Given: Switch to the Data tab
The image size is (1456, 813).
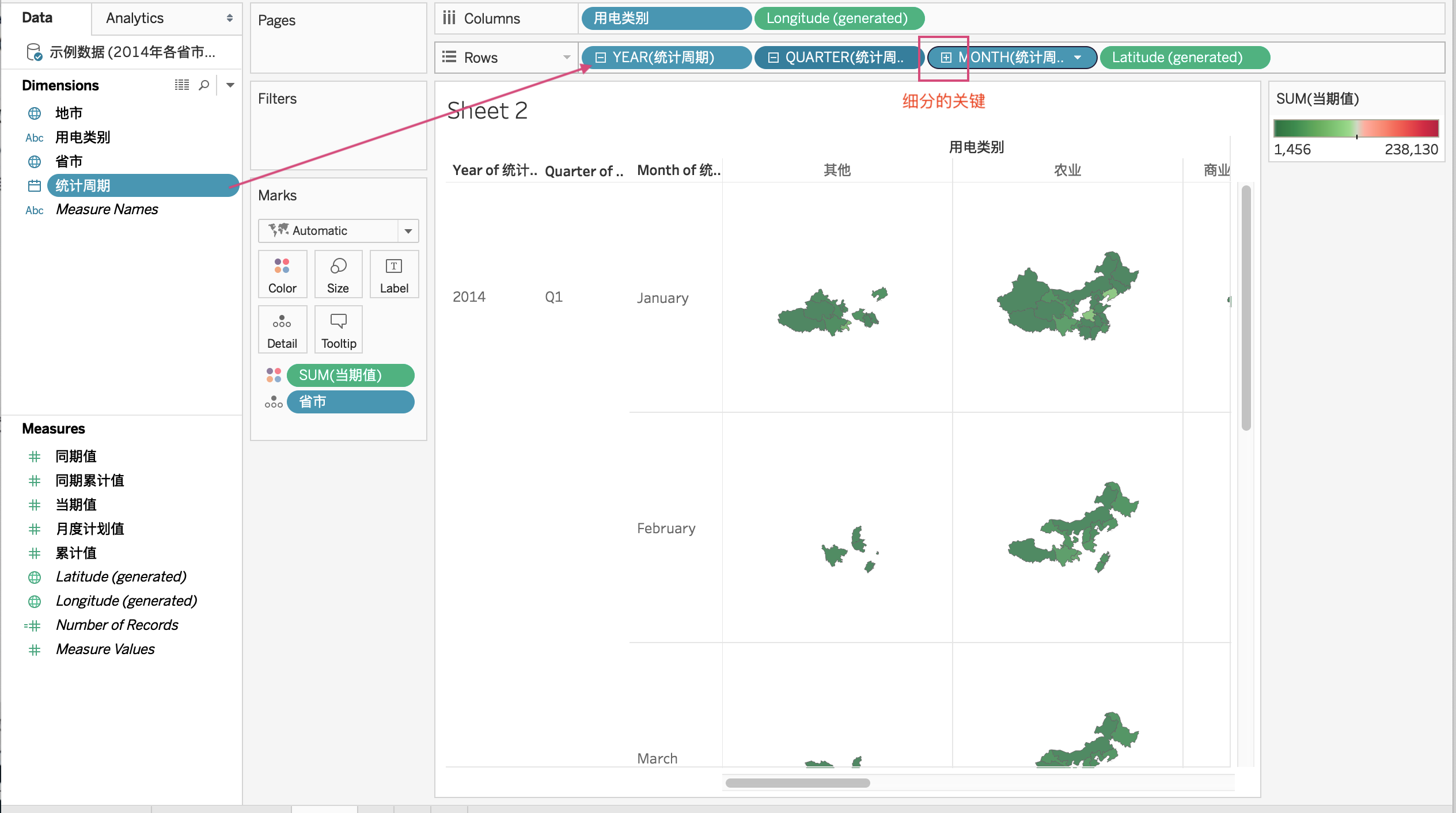Looking at the screenshot, I should click(37, 18).
